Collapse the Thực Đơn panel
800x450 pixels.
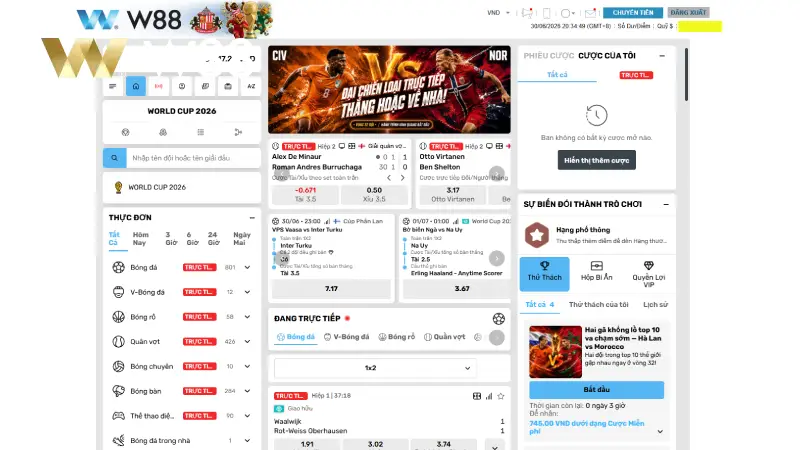click(252, 217)
